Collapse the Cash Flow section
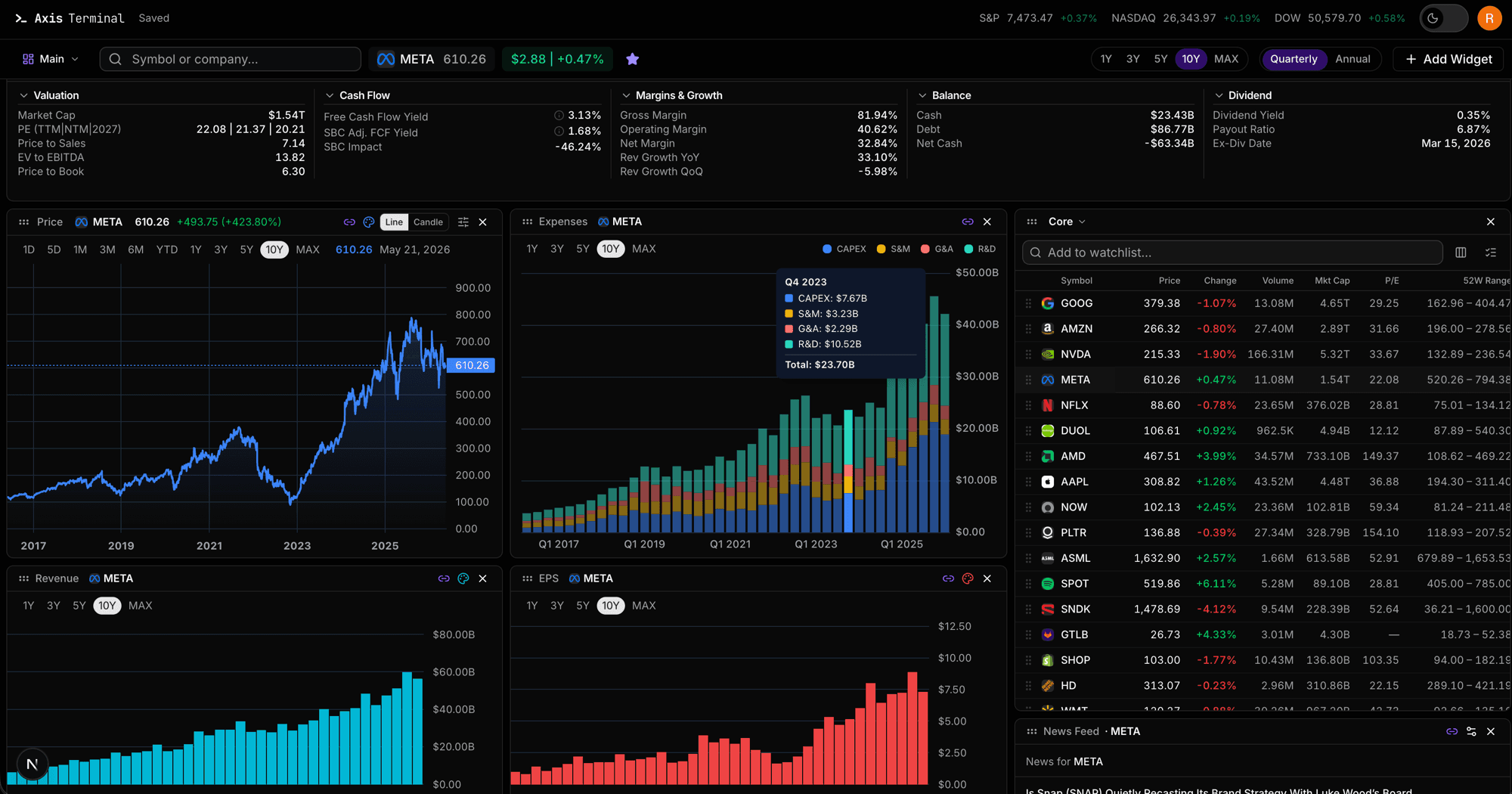Viewport: 1512px width, 794px height. pos(357,95)
